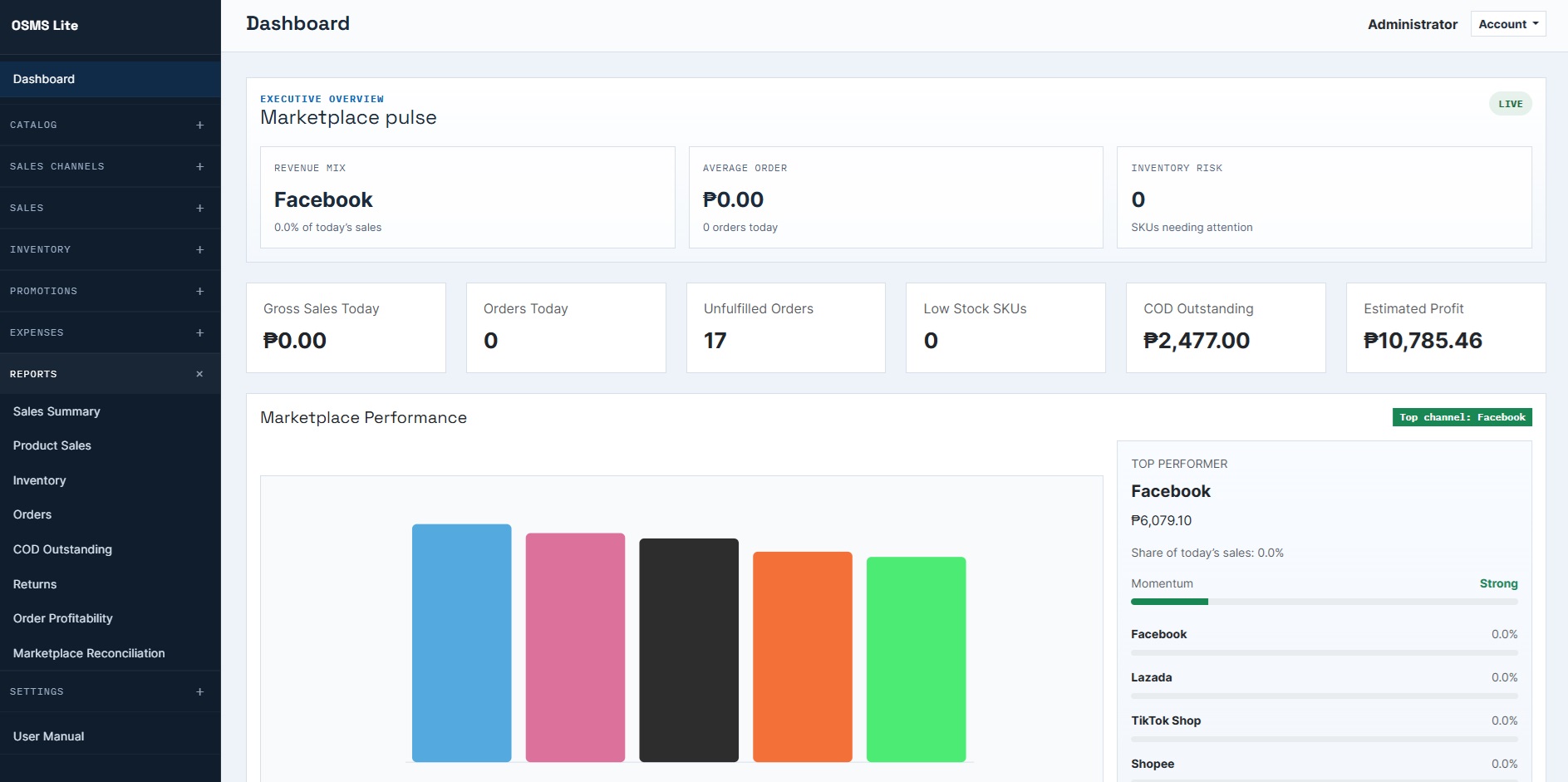Click the 'Lazada' channel row label
1568x782 pixels.
(x=1152, y=677)
